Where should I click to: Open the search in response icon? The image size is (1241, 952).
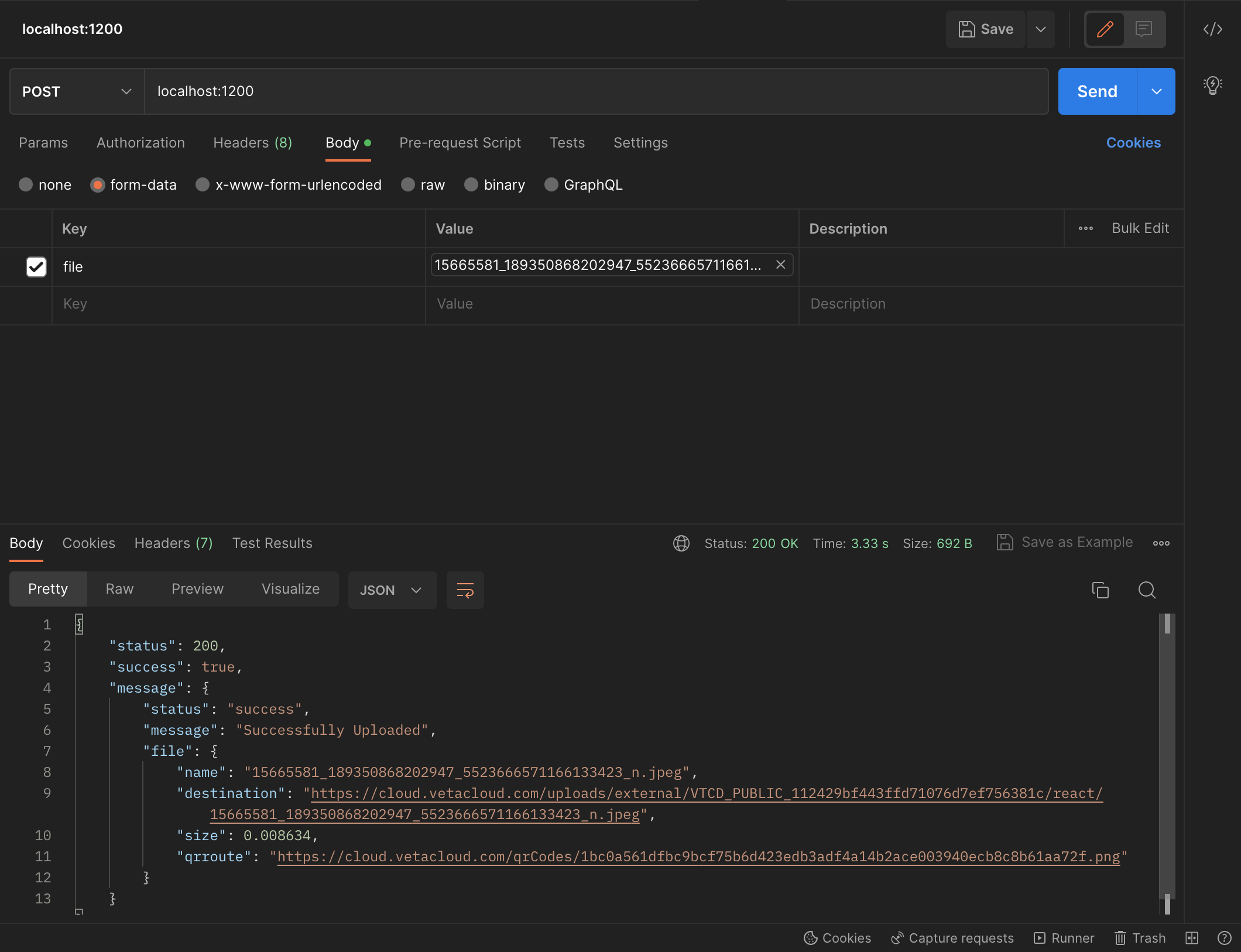point(1147,590)
